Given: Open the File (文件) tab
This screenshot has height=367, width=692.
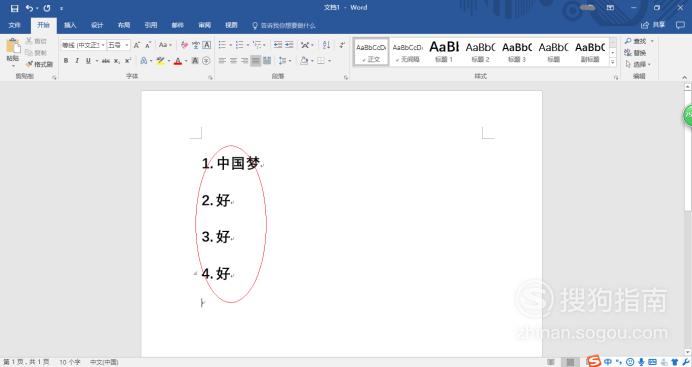Looking at the screenshot, I should pyautogui.click(x=15, y=25).
